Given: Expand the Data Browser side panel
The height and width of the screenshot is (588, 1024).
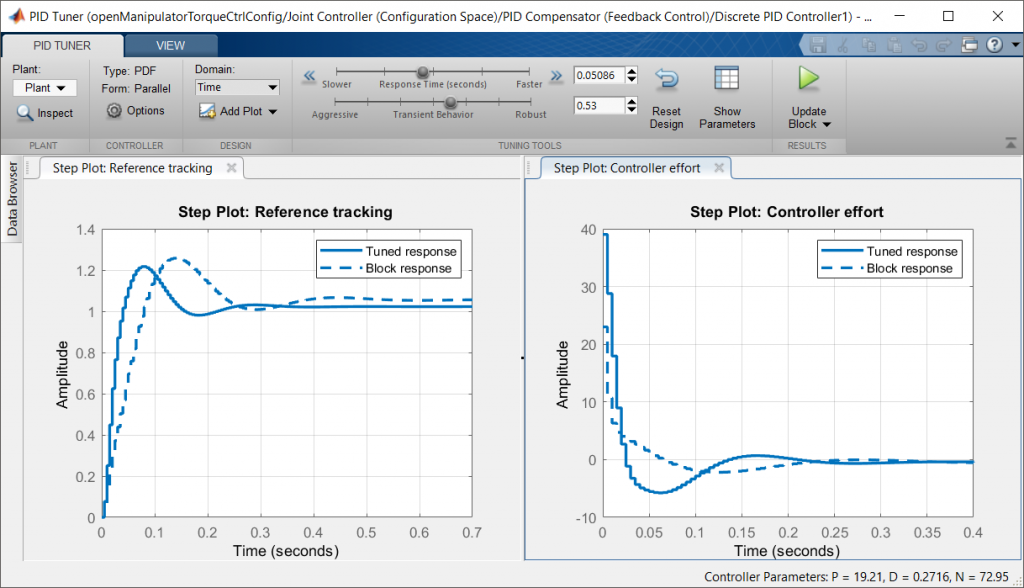Looking at the screenshot, I should click(x=13, y=199).
